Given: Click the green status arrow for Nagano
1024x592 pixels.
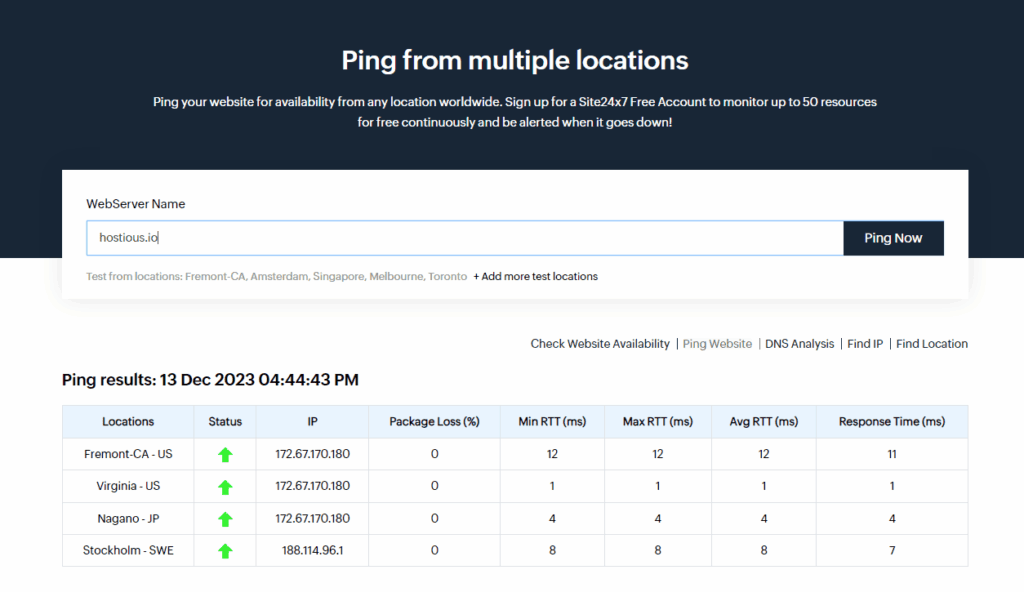Looking at the screenshot, I should [x=225, y=519].
